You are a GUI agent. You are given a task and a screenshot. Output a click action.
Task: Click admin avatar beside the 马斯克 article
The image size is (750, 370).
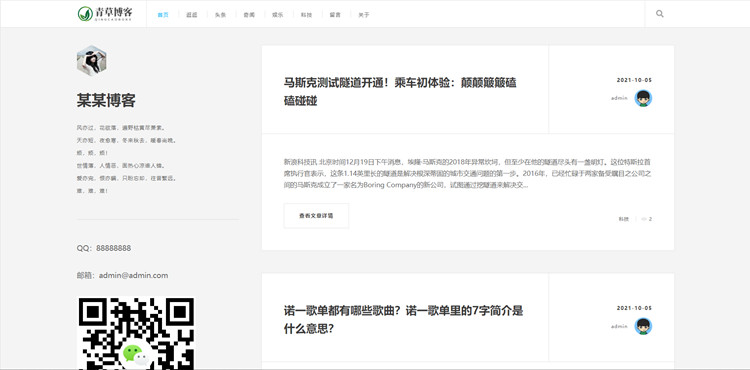tap(643, 98)
